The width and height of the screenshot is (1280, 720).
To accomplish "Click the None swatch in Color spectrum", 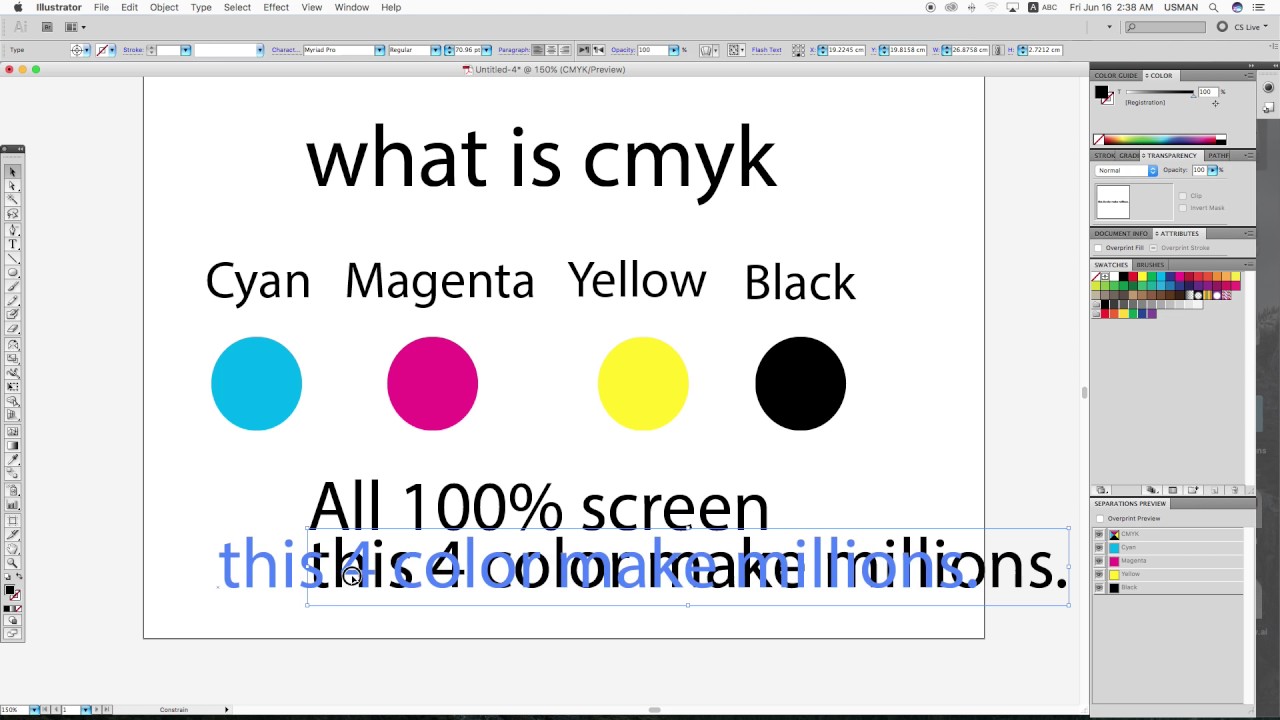I will (x=1099, y=140).
